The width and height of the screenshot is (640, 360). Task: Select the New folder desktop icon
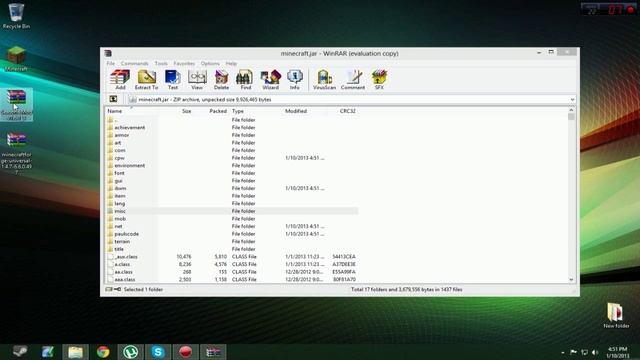click(616, 315)
